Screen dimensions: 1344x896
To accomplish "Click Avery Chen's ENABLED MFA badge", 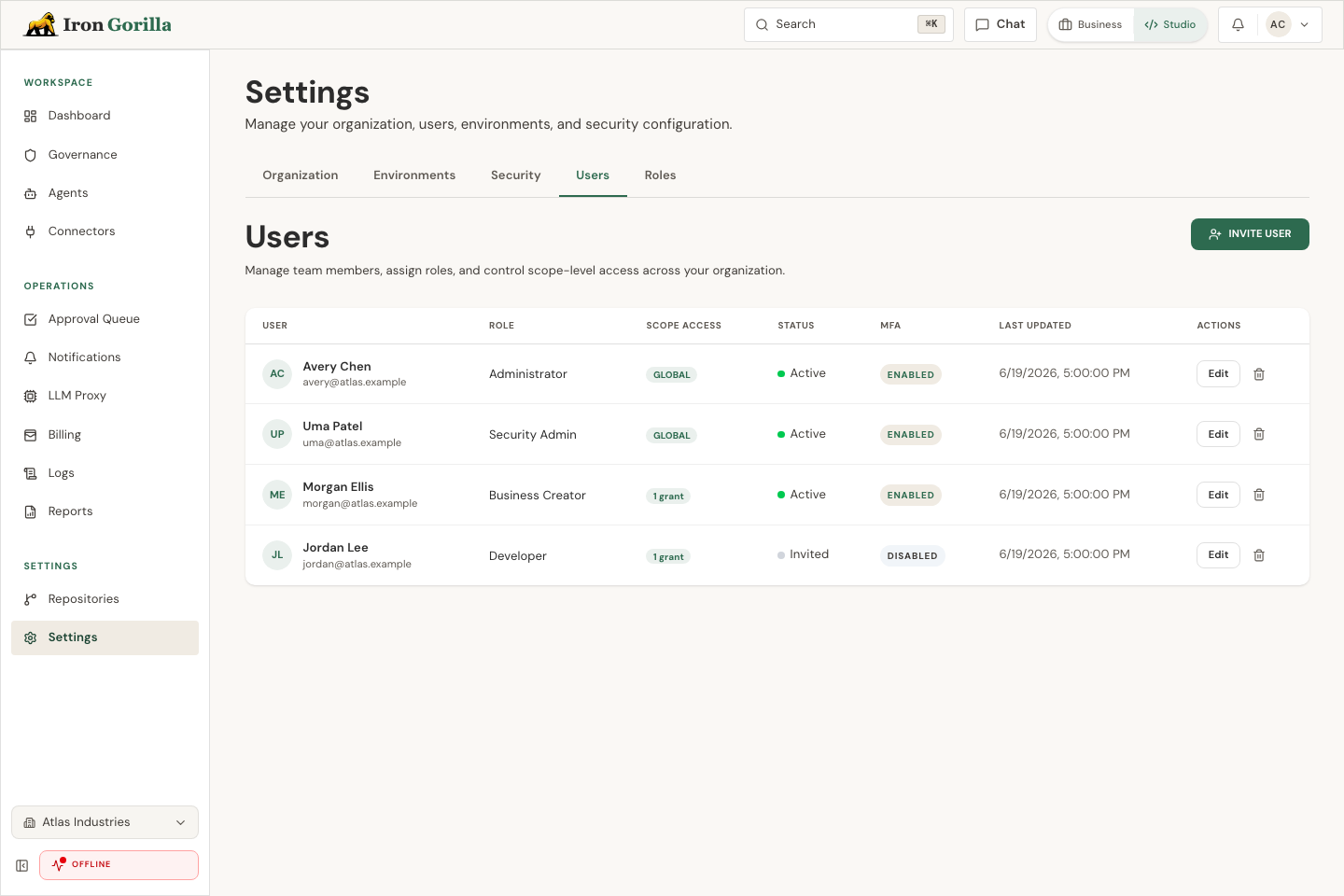I will [x=911, y=374].
